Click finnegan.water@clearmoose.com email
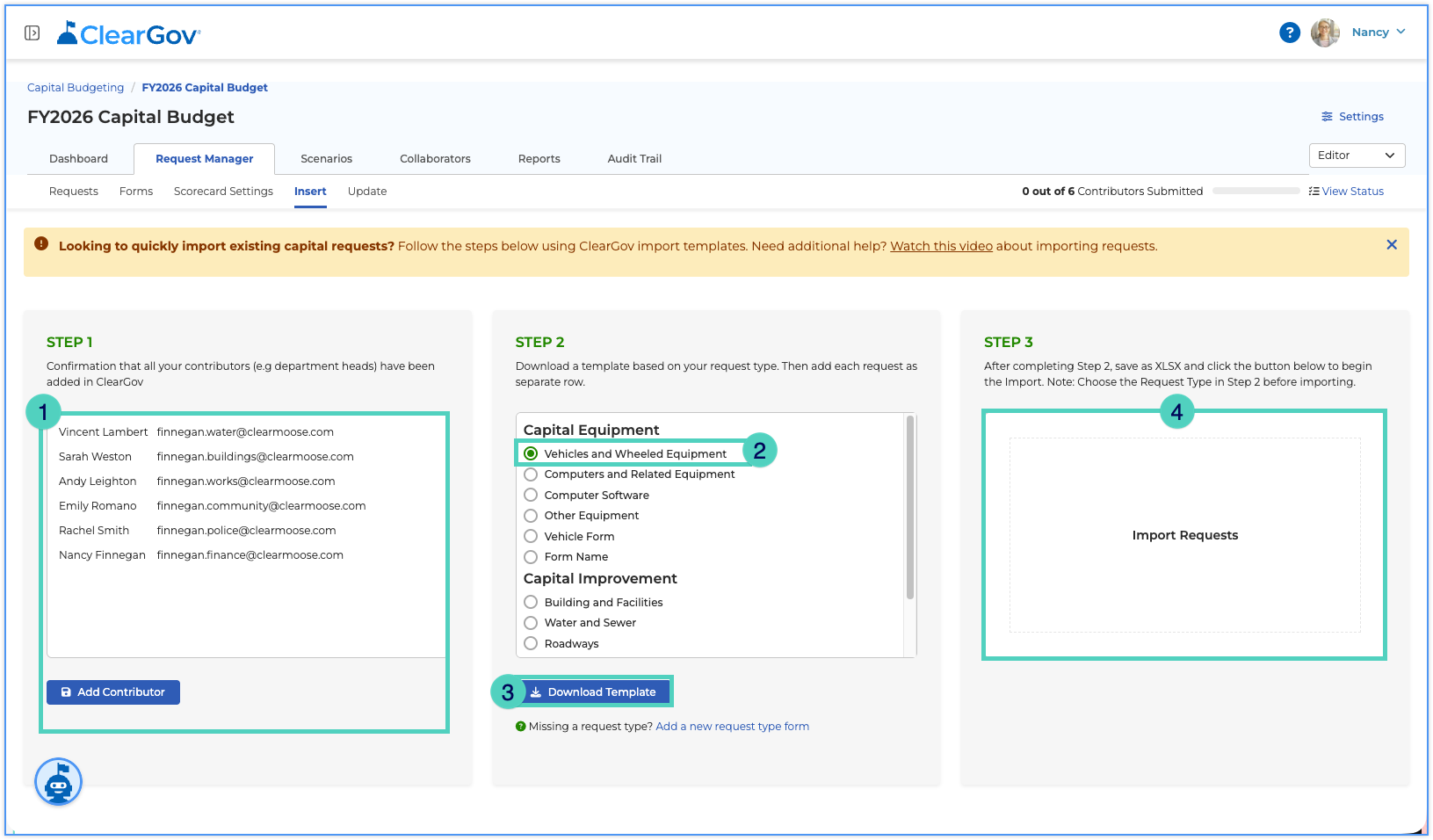The height and width of the screenshot is (840, 1433). [246, 432]
